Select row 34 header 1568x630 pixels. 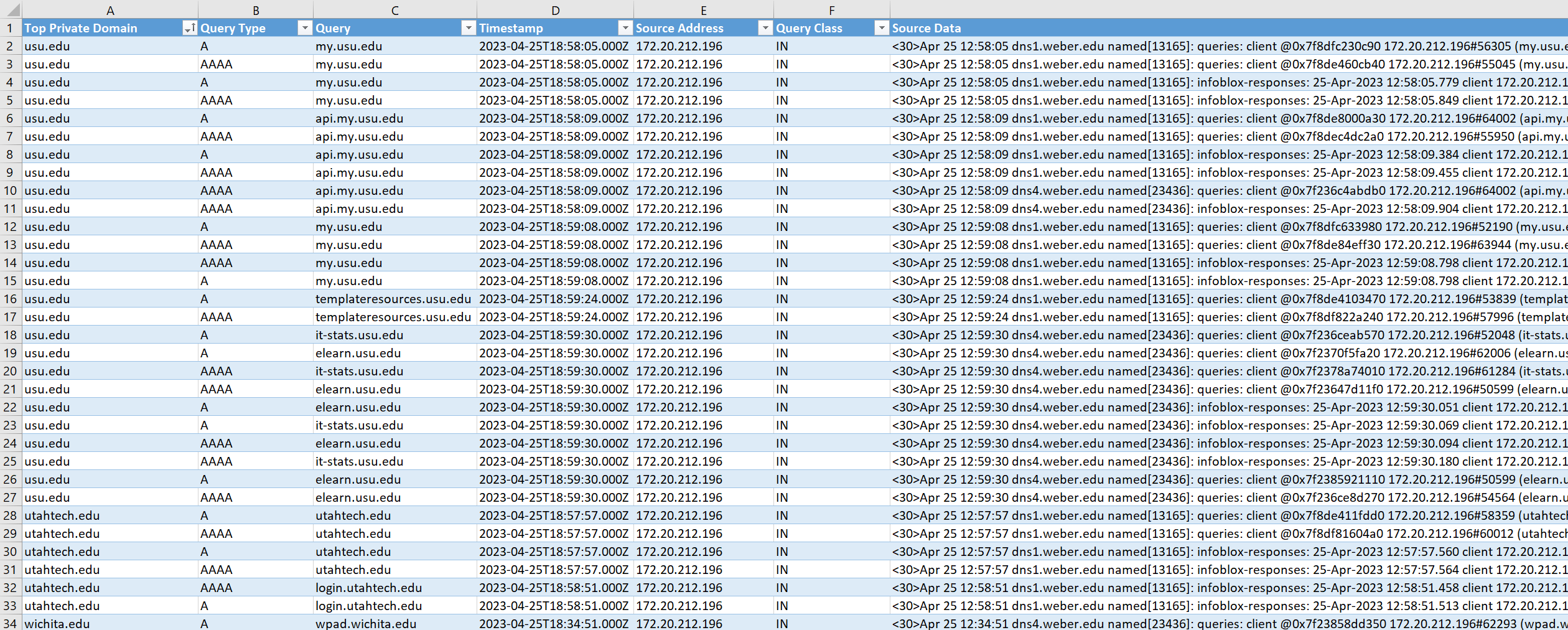click(11, 623)
